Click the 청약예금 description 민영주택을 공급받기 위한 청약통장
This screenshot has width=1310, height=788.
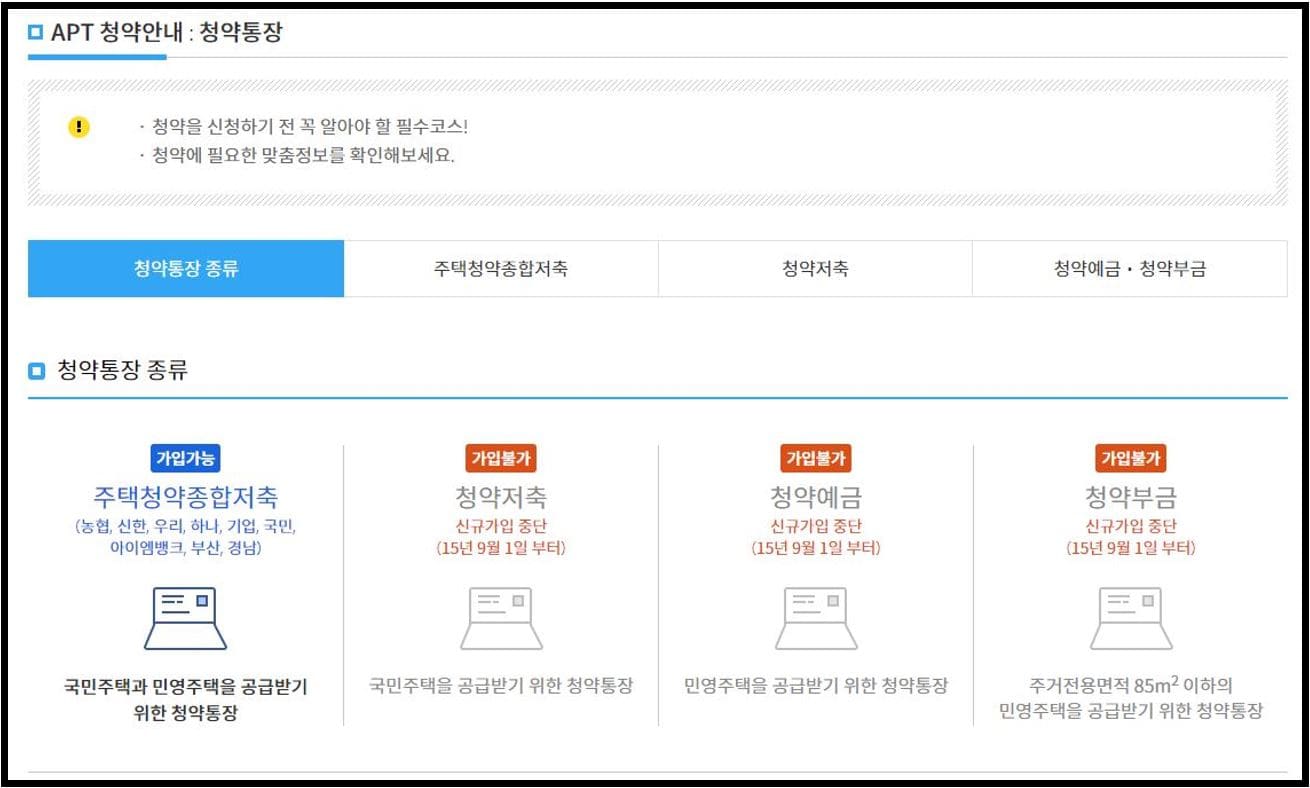point(816,686)
